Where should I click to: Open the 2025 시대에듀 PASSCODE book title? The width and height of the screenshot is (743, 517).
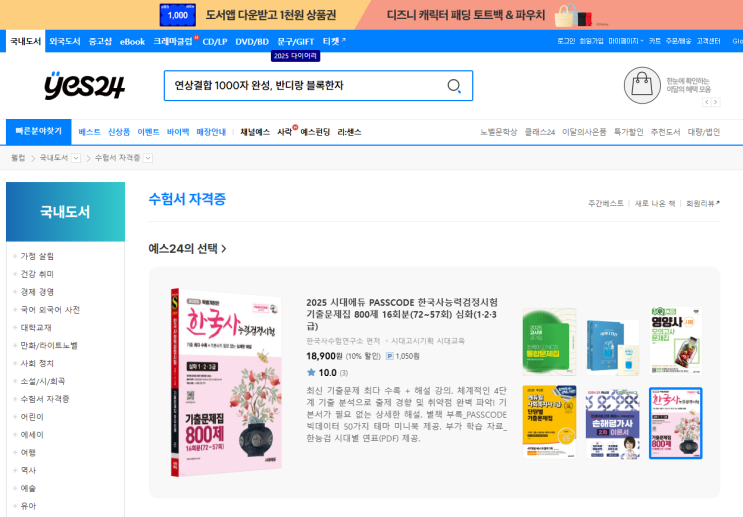[x=402, y=314]
